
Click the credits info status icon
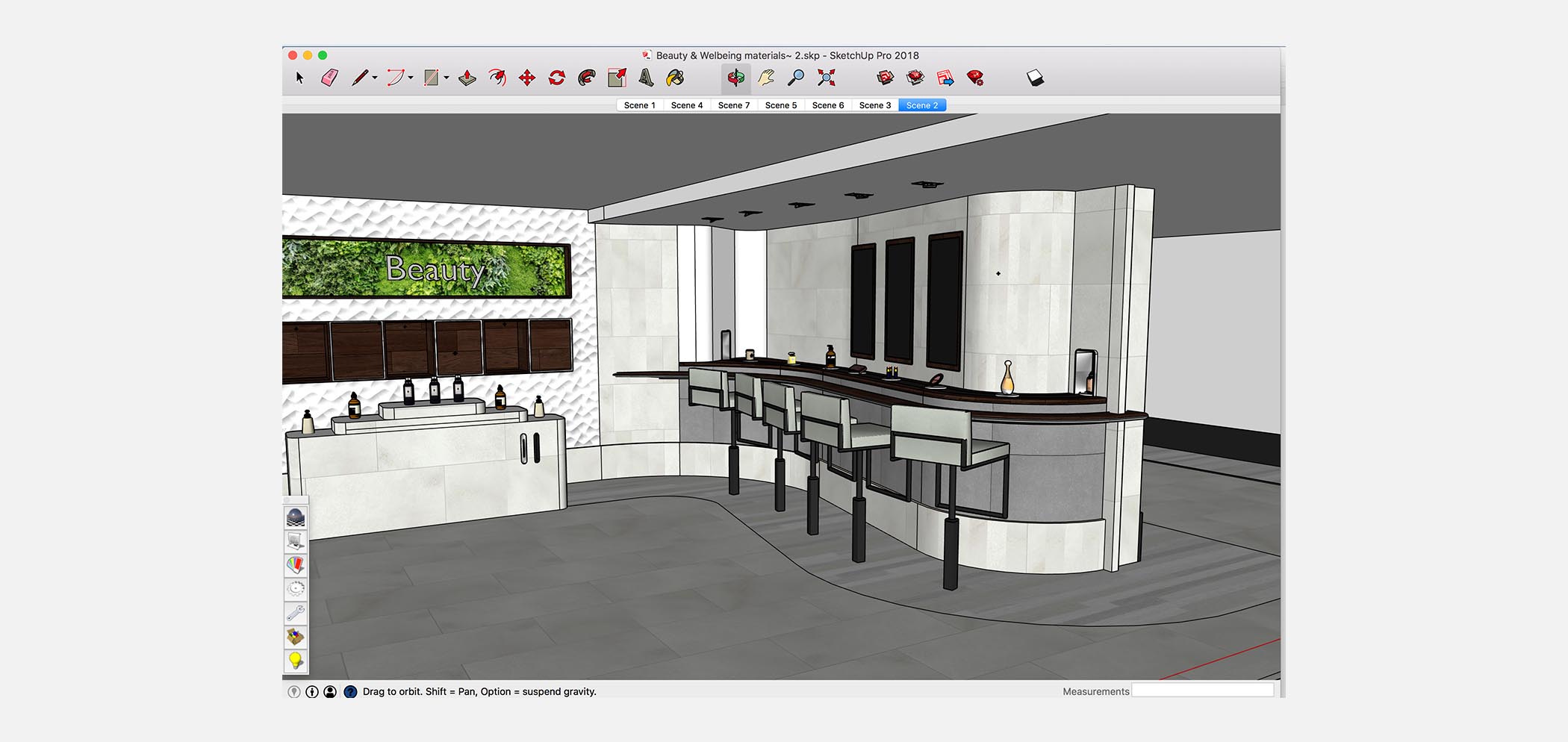(x=312, y=692)
